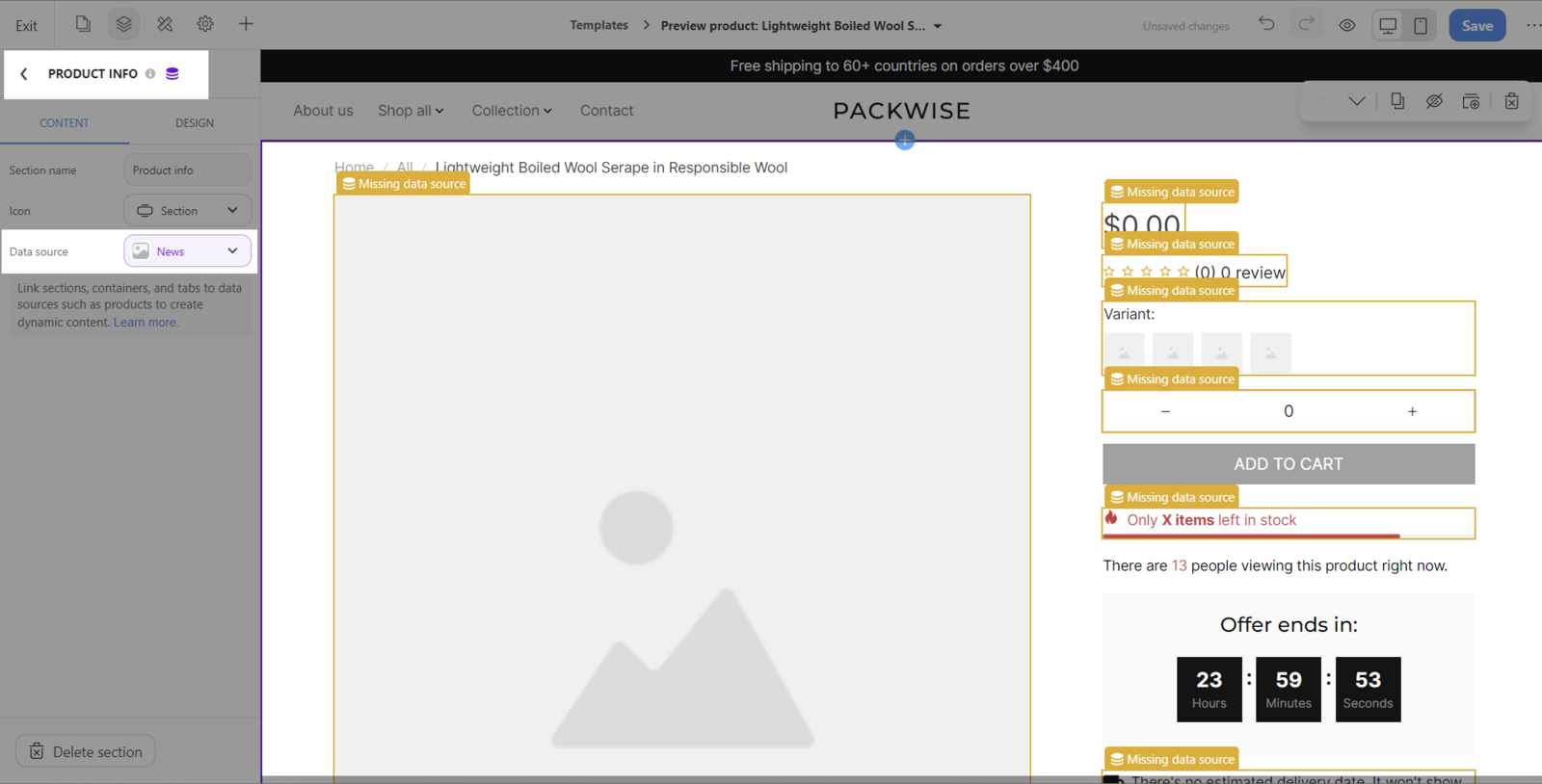Click the All breadcrumb link
1542x784 pixels.
coord(405,168)
